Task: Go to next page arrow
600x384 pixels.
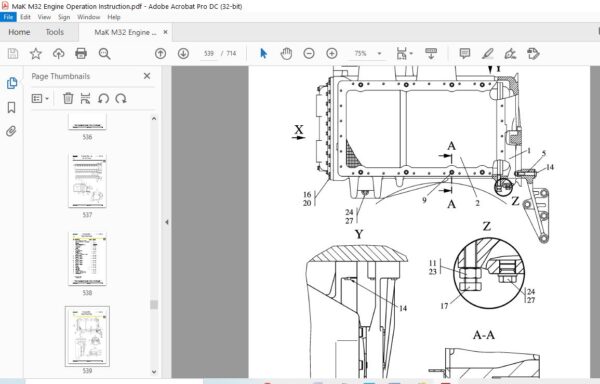Action: coord(183,54)
